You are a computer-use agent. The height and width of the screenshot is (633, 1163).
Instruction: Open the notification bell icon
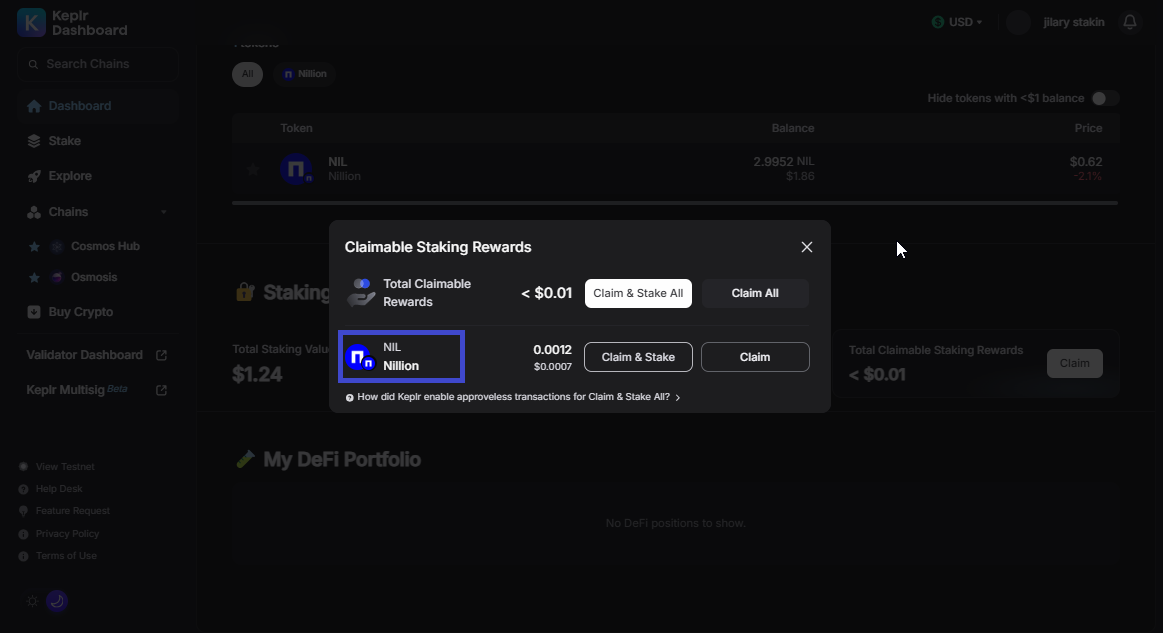(x=1130, y=21)
